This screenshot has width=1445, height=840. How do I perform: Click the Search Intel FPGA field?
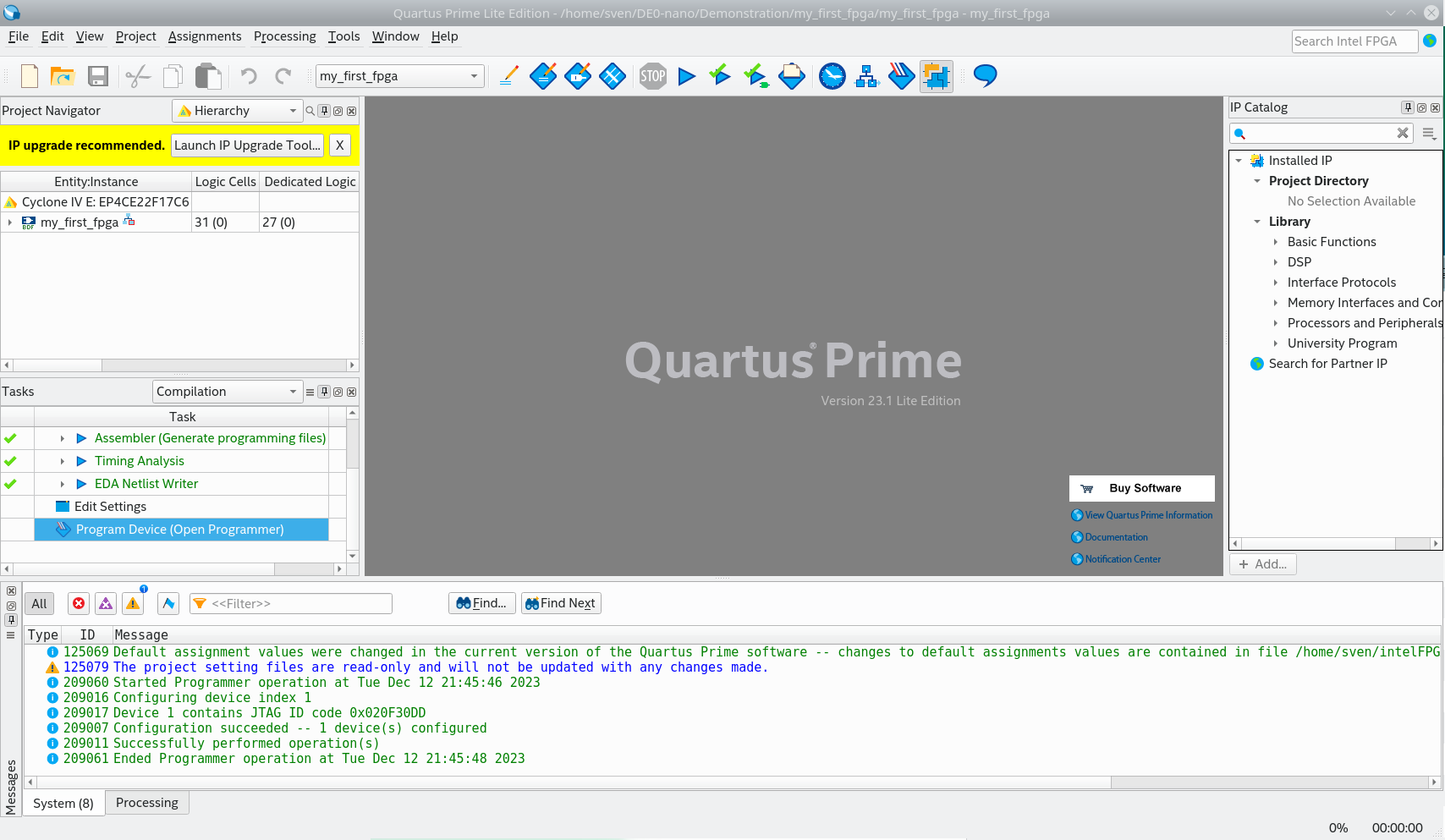(x=1355, y=41)
